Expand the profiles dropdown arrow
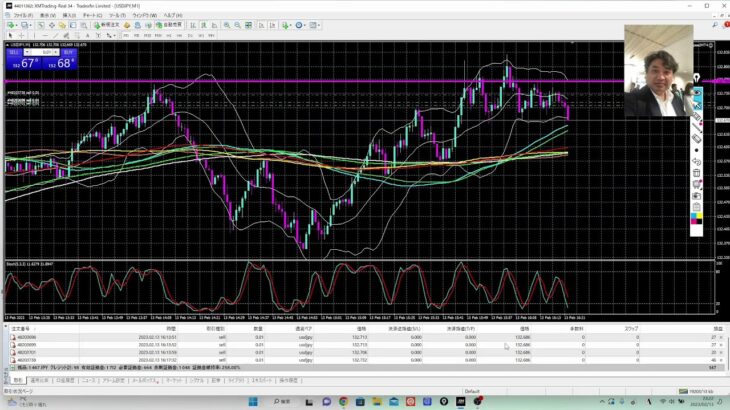730x410 pixels. coord(28,25)
